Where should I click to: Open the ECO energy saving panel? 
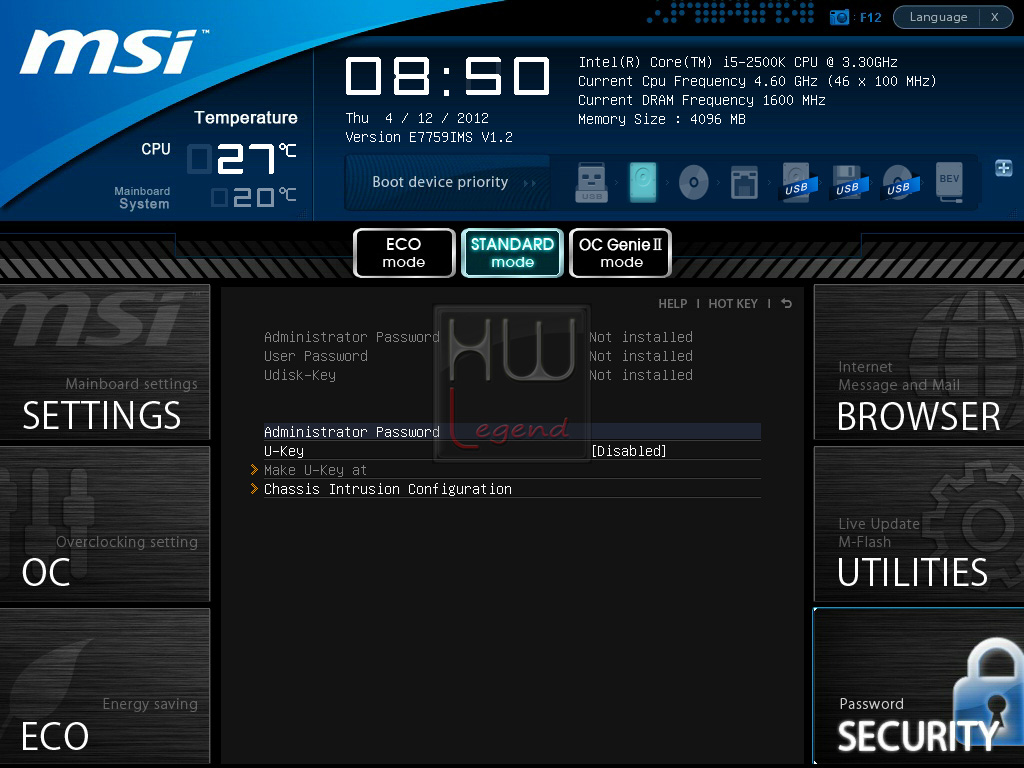(x=104, y=686)
